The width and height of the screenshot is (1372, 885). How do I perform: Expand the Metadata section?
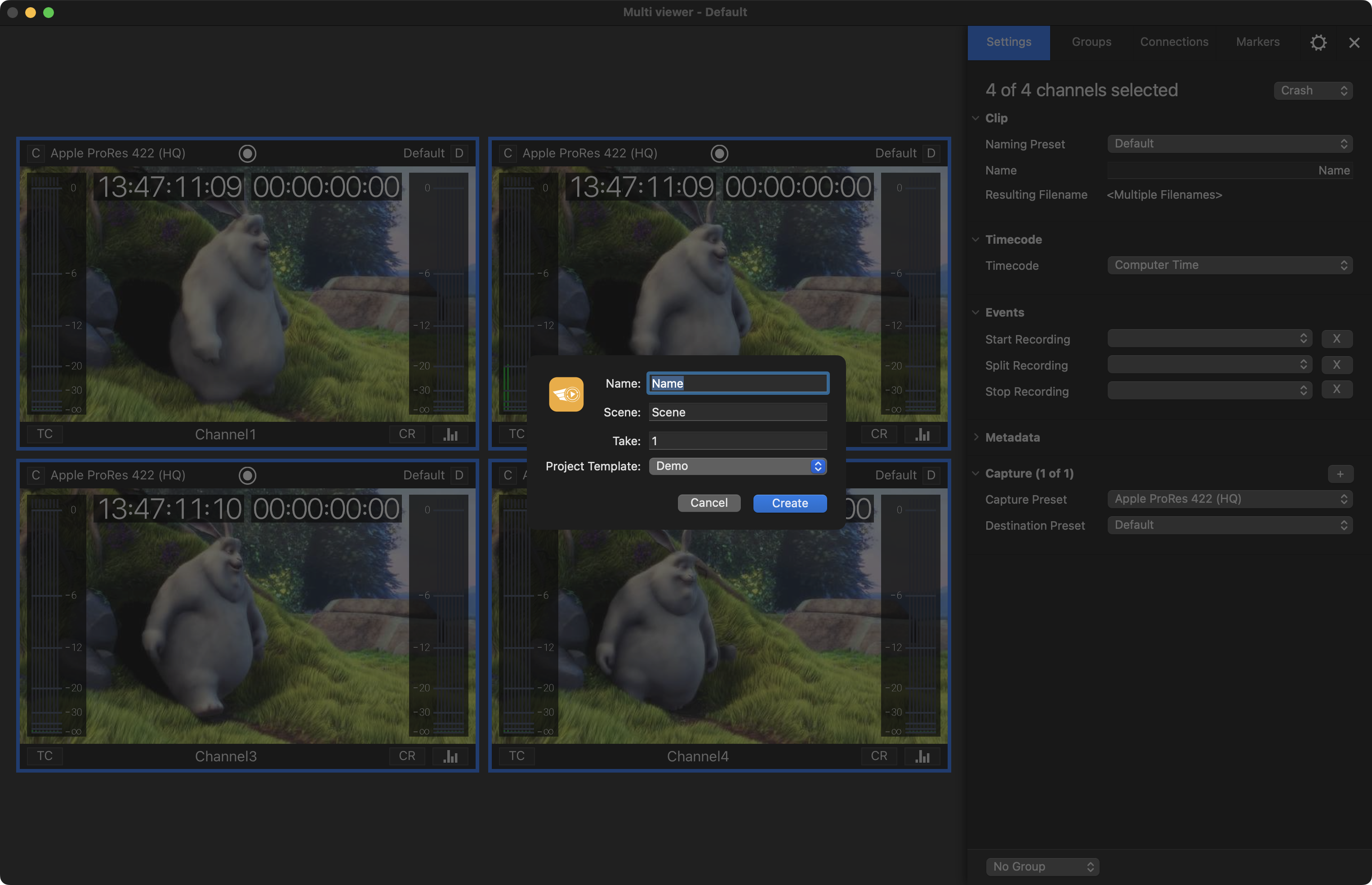point(976,437)
